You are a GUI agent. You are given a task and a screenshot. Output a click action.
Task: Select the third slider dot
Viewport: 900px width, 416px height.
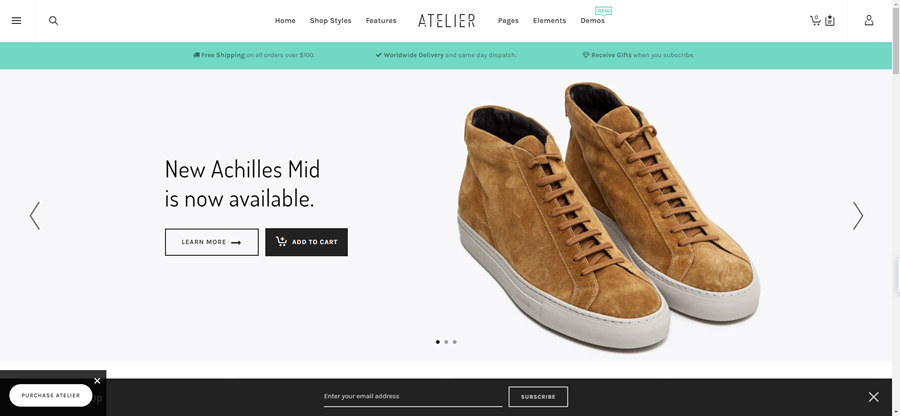tap(455, 342)
